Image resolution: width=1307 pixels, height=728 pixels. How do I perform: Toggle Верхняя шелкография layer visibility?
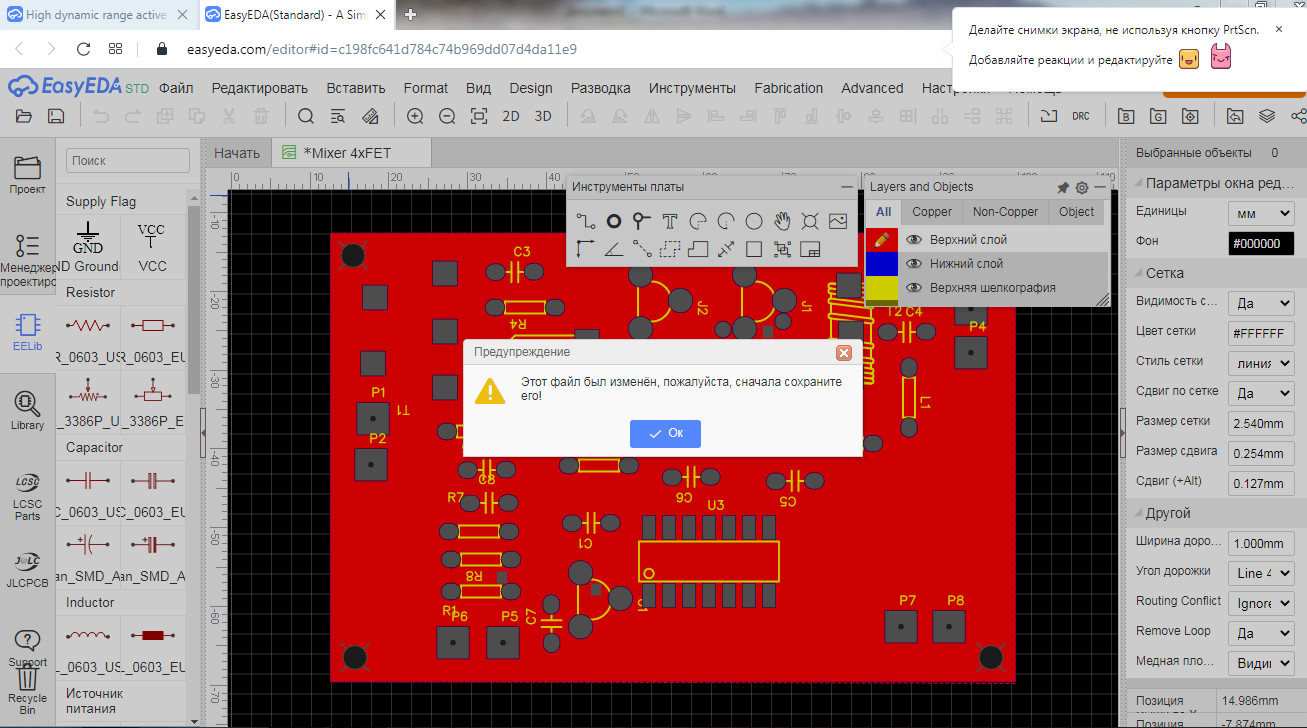(x=913, y=288)
